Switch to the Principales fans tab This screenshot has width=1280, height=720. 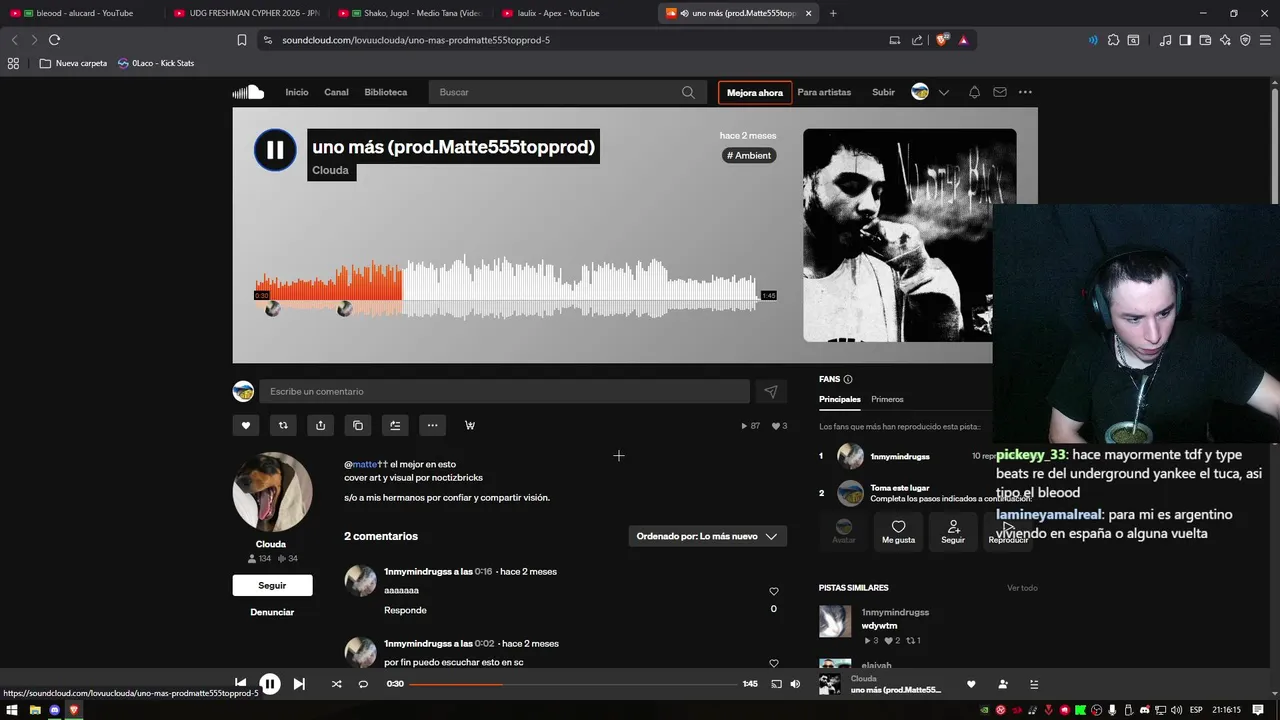click(840, 399)
